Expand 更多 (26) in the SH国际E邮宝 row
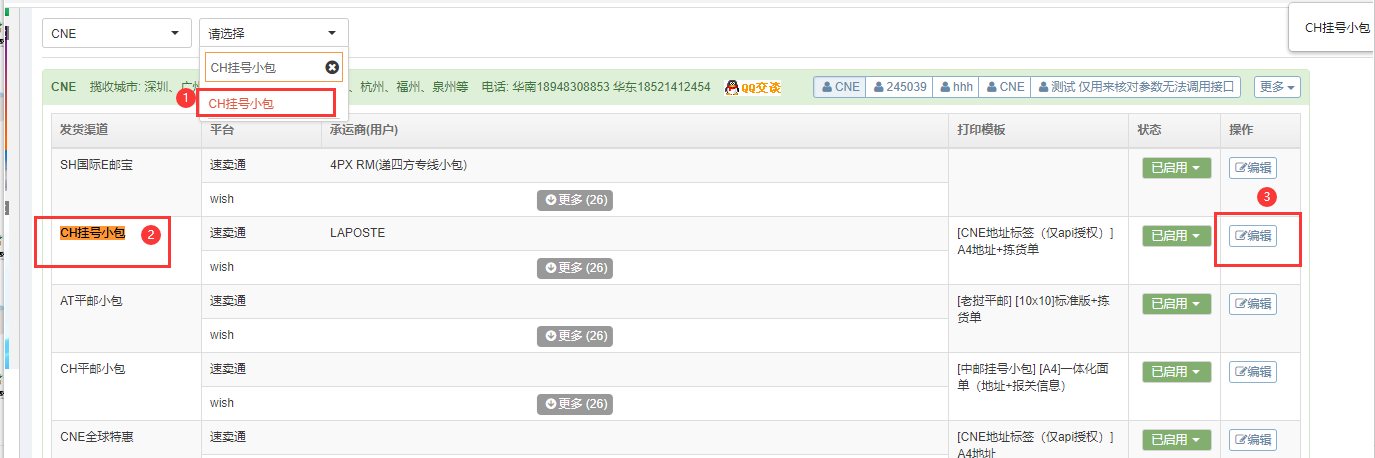1375x458 pixels. click(x=575, y=199)
